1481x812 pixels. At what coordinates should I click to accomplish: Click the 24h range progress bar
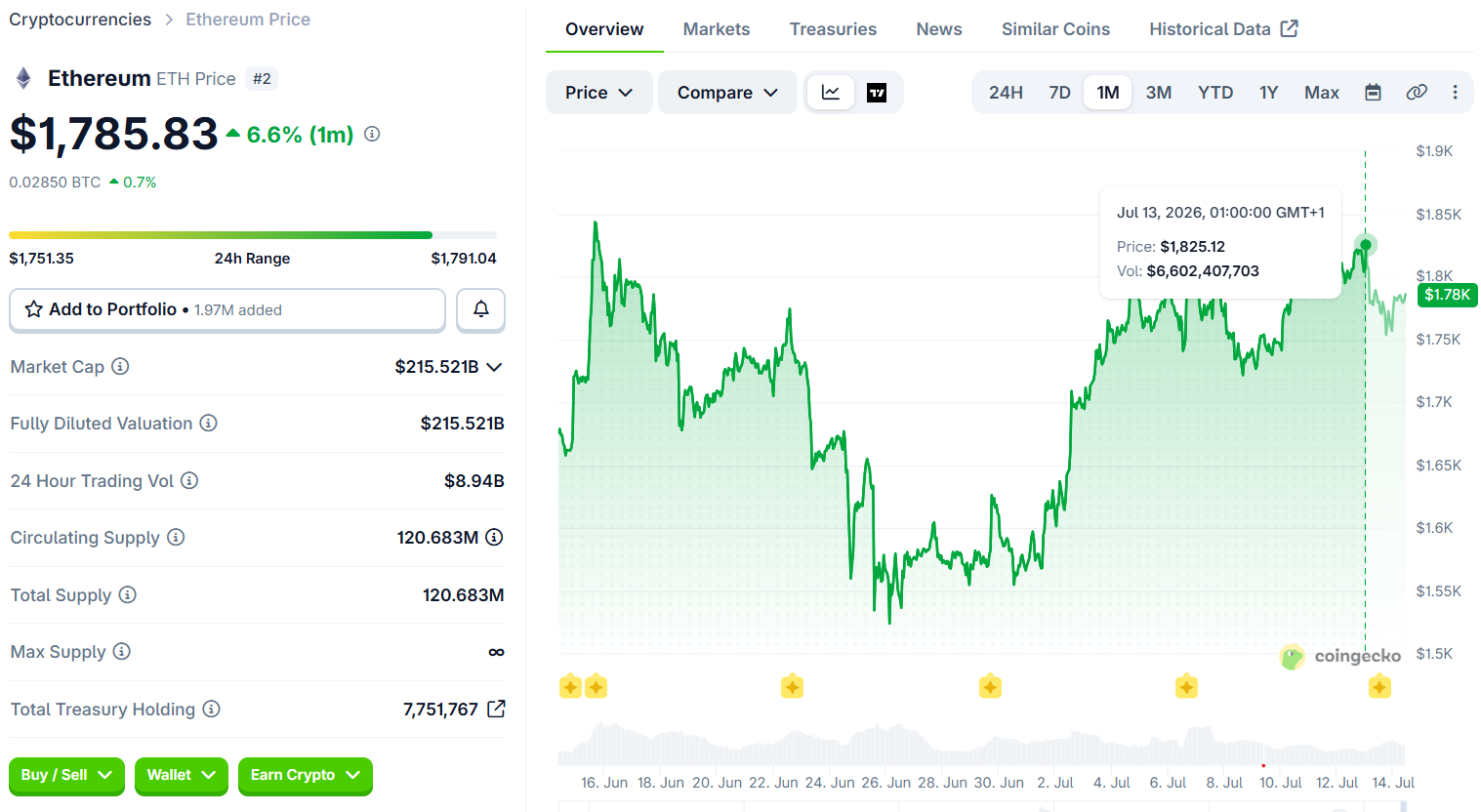(253, 235)
